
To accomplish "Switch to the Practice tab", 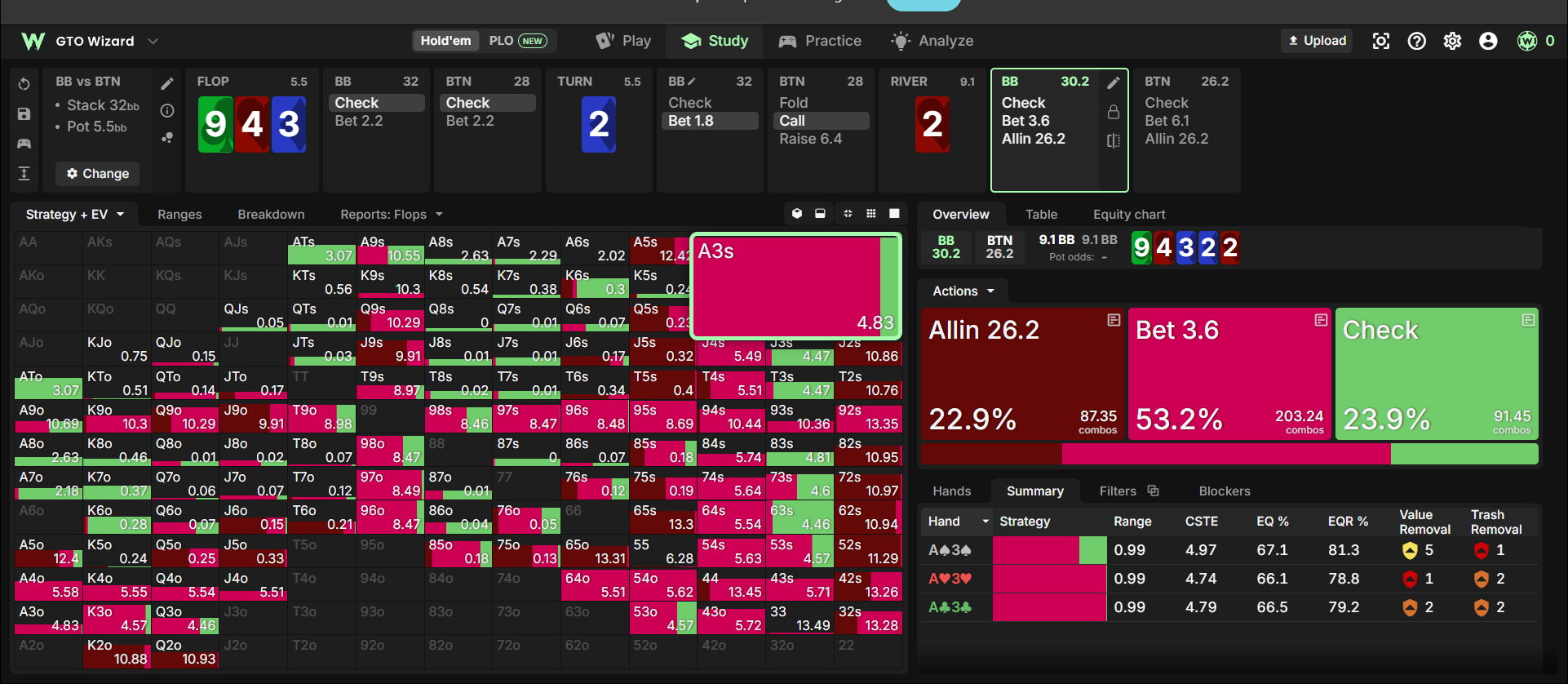I will (820, 41).
